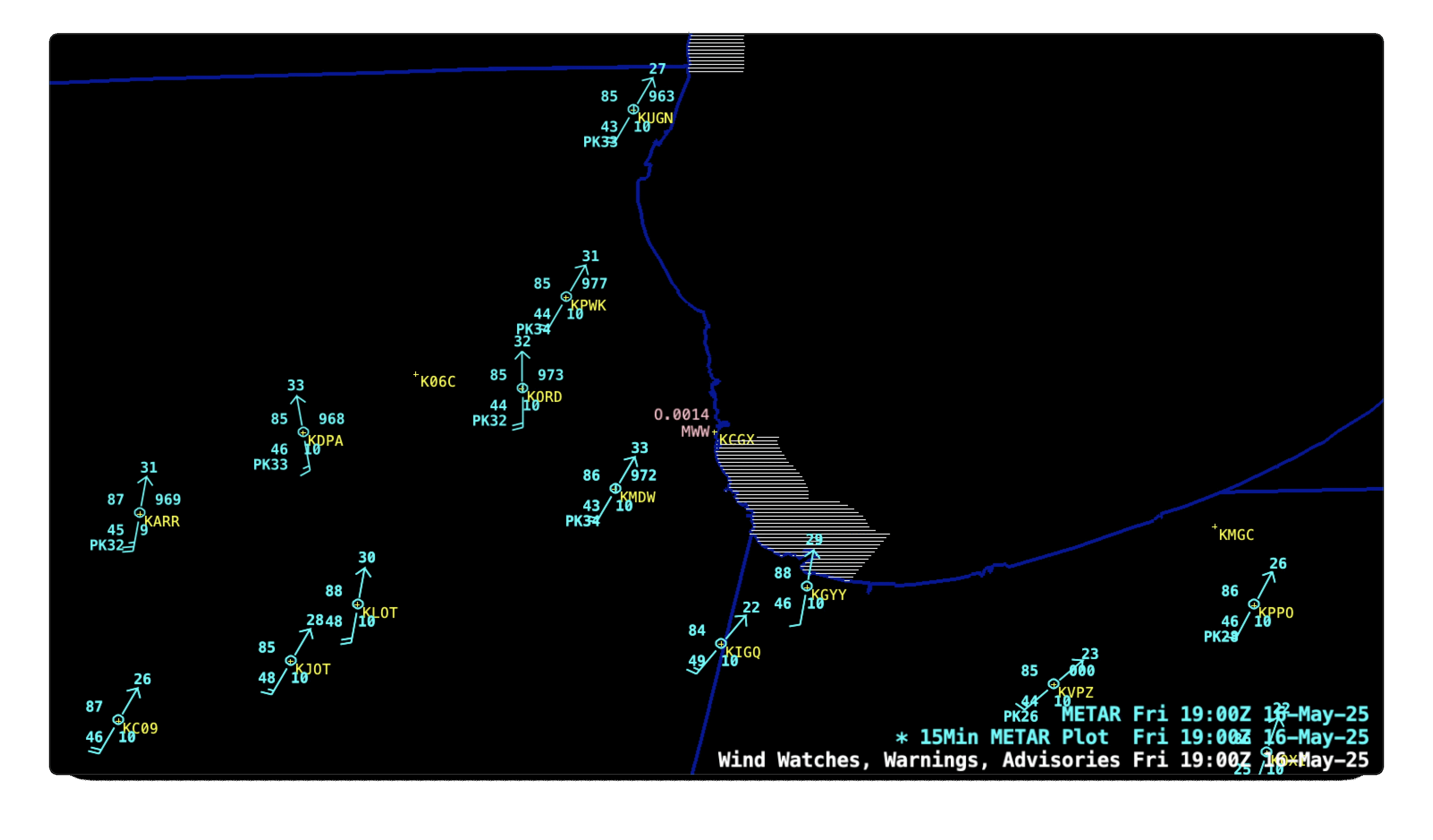
Task: Click the 977 pressure value at KPWK
Action: coord(594,284)
